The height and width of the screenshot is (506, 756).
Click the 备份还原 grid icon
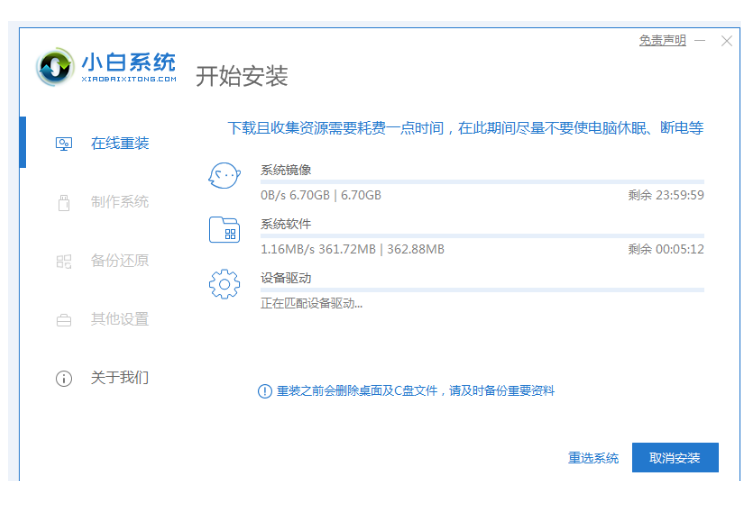tap(64, 261)
